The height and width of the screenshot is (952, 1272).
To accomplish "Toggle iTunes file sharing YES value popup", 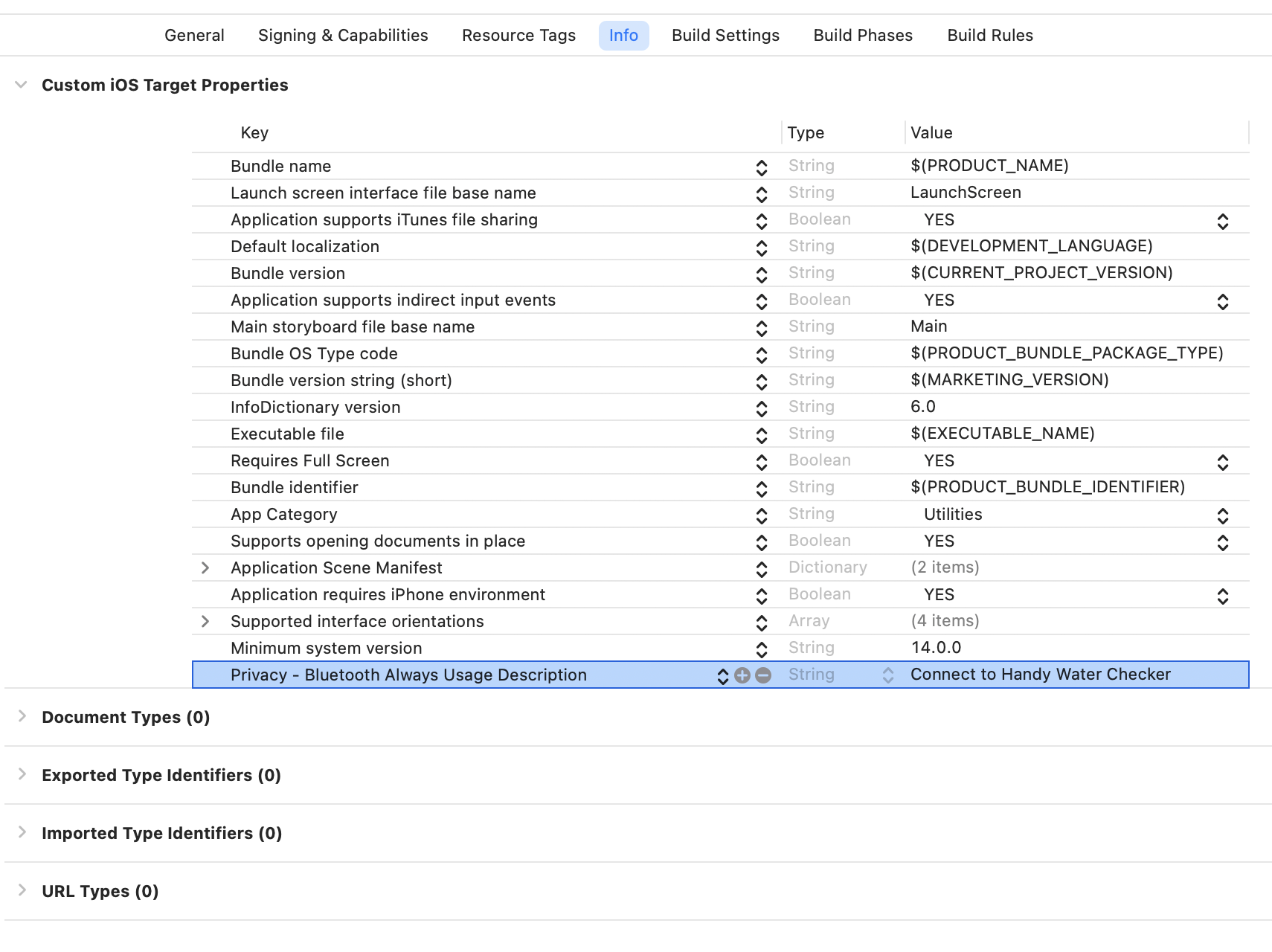I will (x=1222, y=221).
